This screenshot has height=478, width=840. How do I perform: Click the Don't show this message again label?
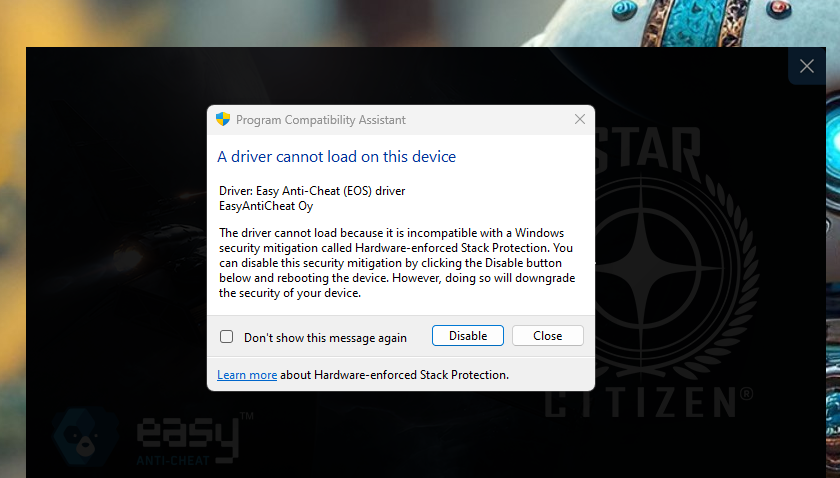pyautogui.click(x=325, y=338)
